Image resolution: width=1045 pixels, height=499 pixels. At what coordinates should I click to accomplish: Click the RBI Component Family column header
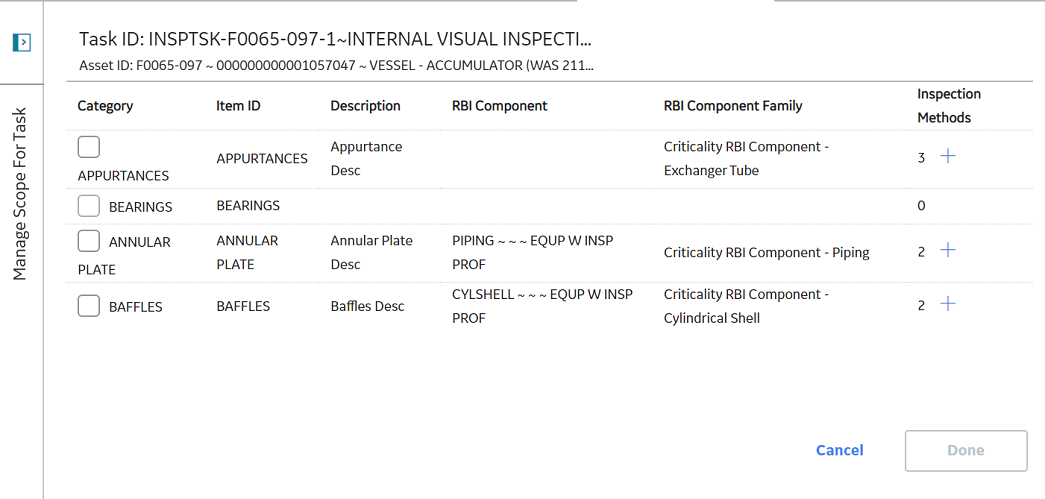tap(733, 106)
